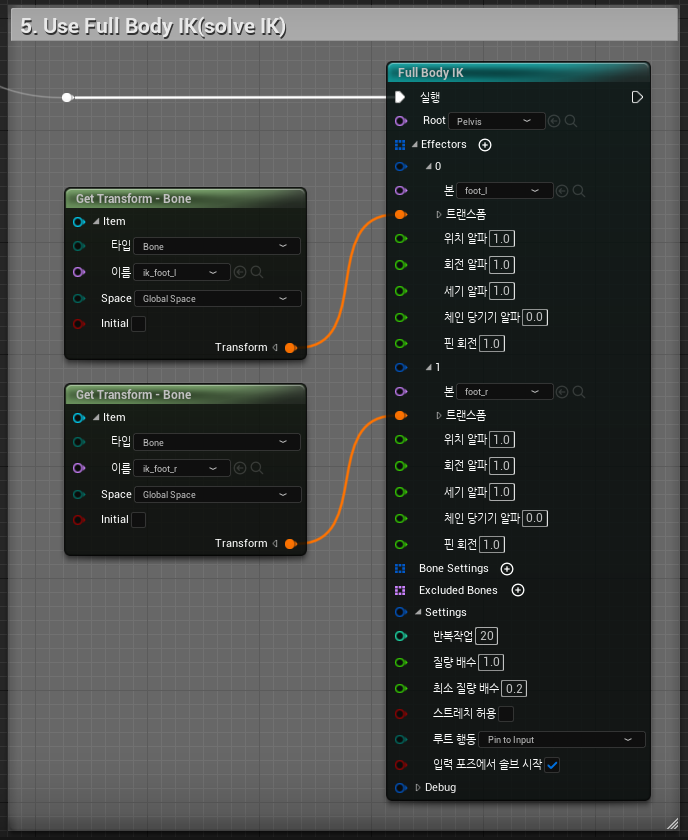
Task: Click the Full Body IK execution input pin
Action: [x=400, y=97]
